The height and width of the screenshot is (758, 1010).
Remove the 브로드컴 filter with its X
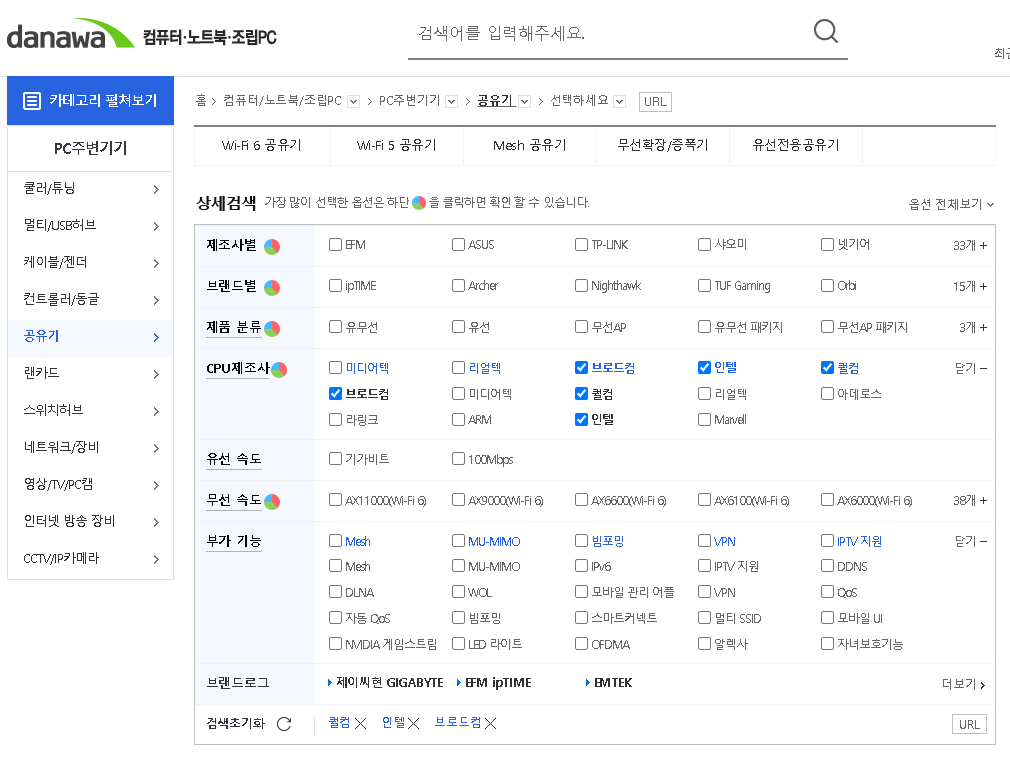click(491, 724)
